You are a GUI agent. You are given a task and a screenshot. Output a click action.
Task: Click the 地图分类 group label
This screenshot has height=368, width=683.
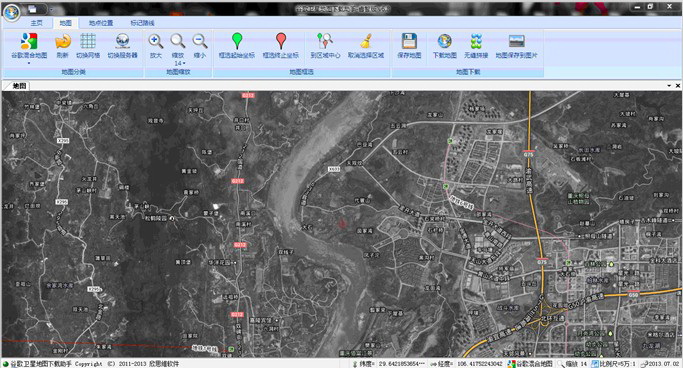73,72
